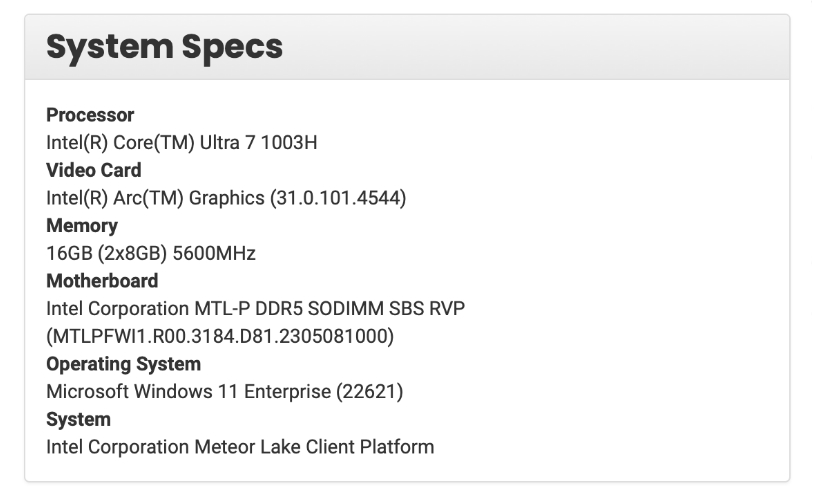Click the OS build number 22621
This screenshot has width=815, height=499.
370,392
